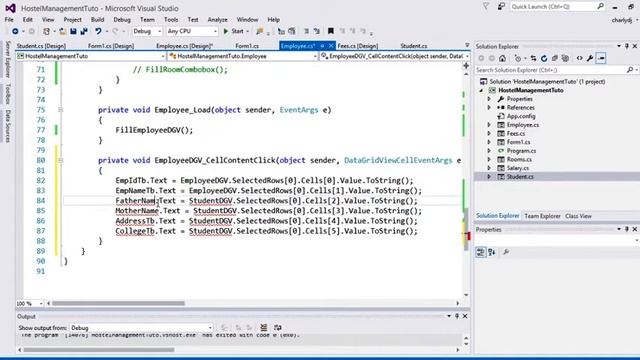Viewport: 640px width, 360px height.
Task: Click the Save toolbar icon
Action: tap(73, 31)
